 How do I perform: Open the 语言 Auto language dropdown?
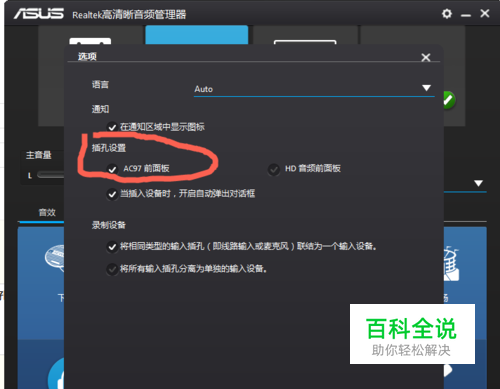pyautogui.click(x=314, y=89)
